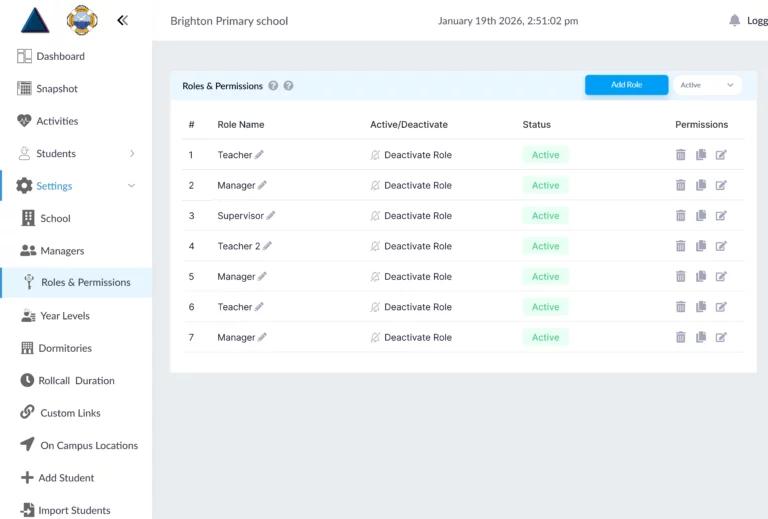Collapse sidebar with double chevron icon
Image resolution: width=768 pixels, height=519 pixels.
(122, 20)
